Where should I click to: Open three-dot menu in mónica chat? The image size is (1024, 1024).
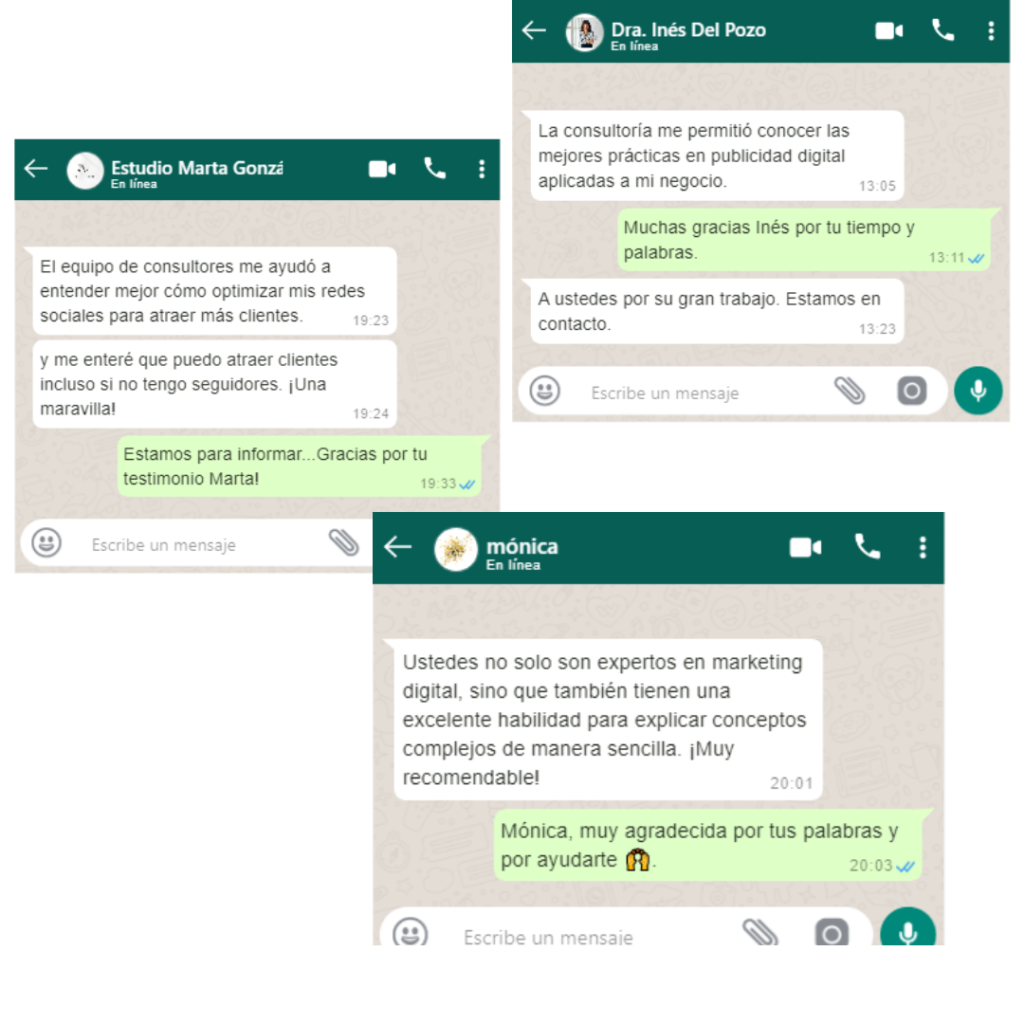click(922, 547)
